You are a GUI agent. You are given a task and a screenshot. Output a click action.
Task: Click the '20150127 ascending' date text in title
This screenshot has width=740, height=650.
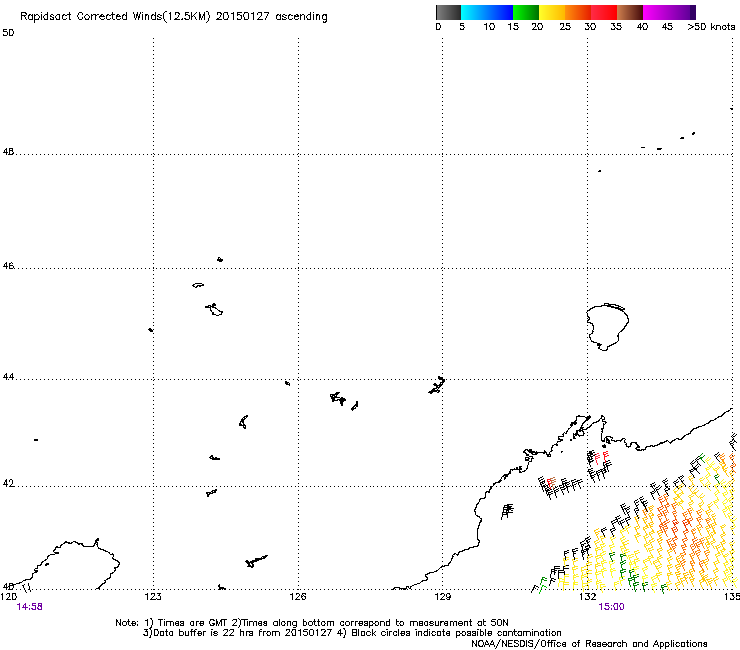(271, 17)
